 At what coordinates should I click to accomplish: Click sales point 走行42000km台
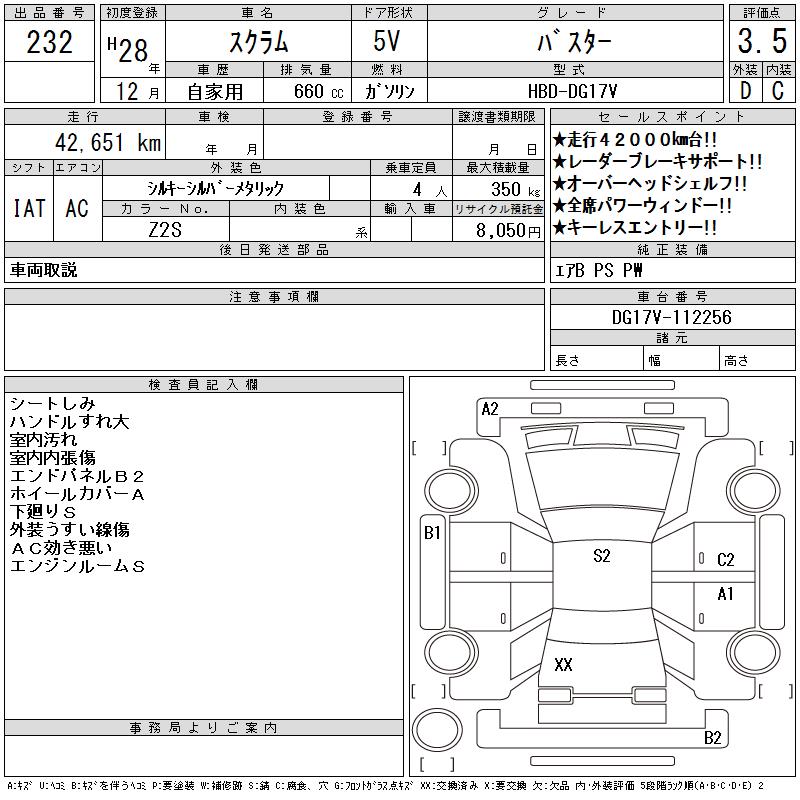point(635,139)
